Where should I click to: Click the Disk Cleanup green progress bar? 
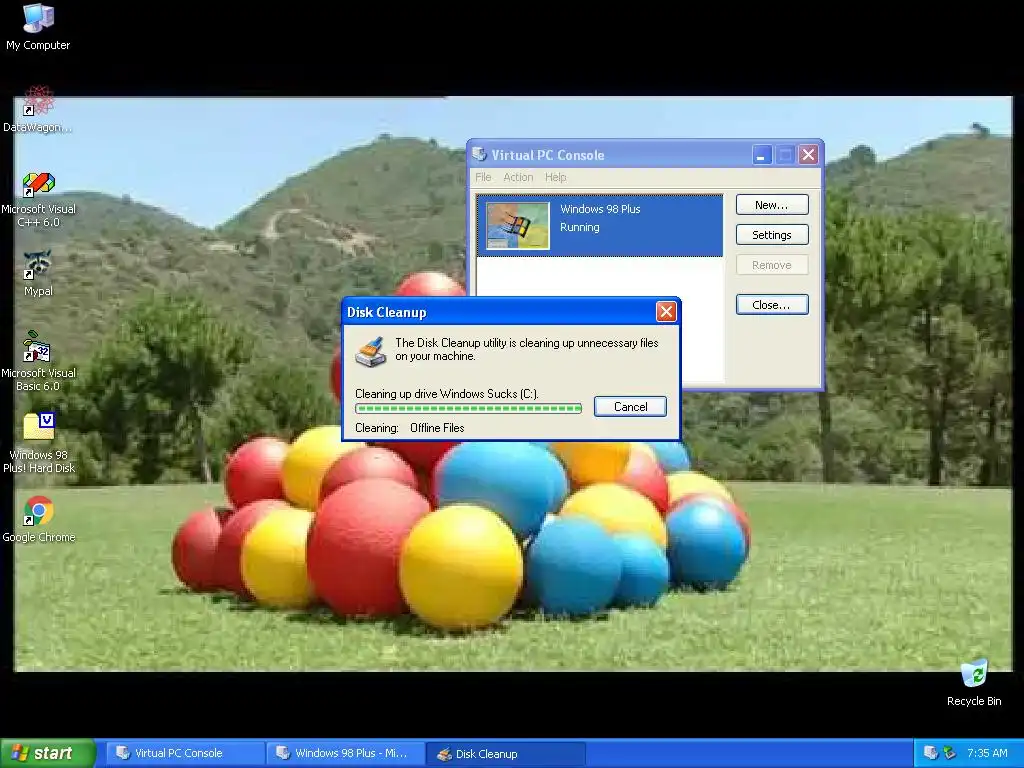coord(468,409)
